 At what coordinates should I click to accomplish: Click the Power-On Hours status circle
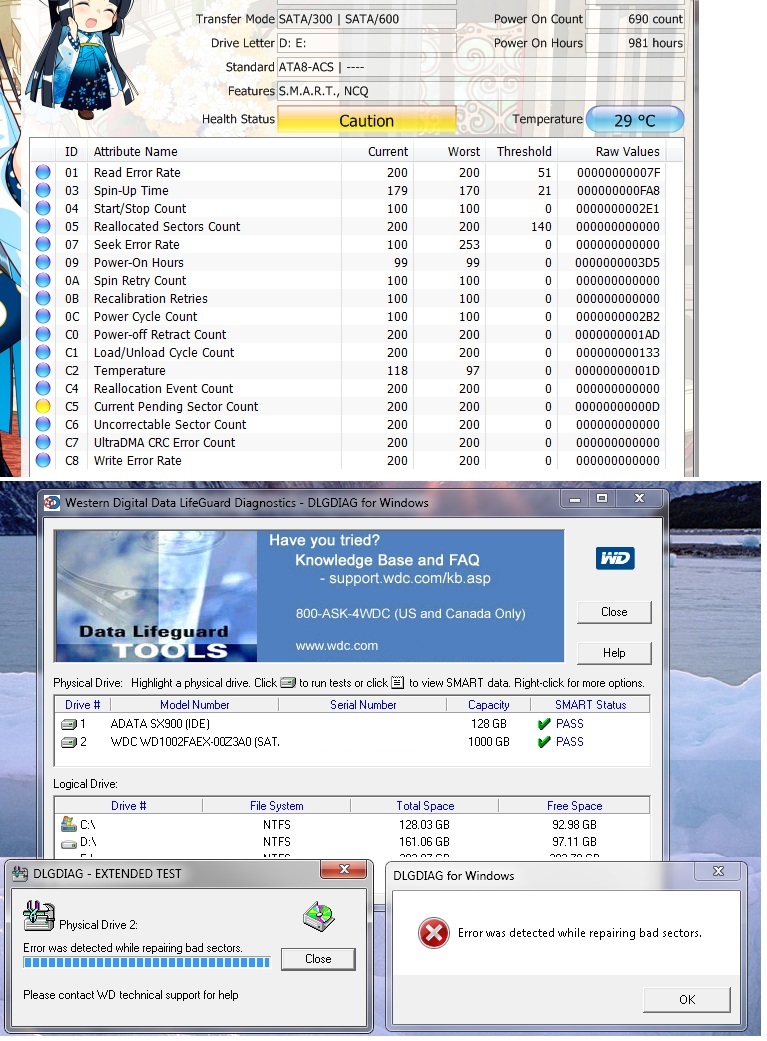(43, 262)
